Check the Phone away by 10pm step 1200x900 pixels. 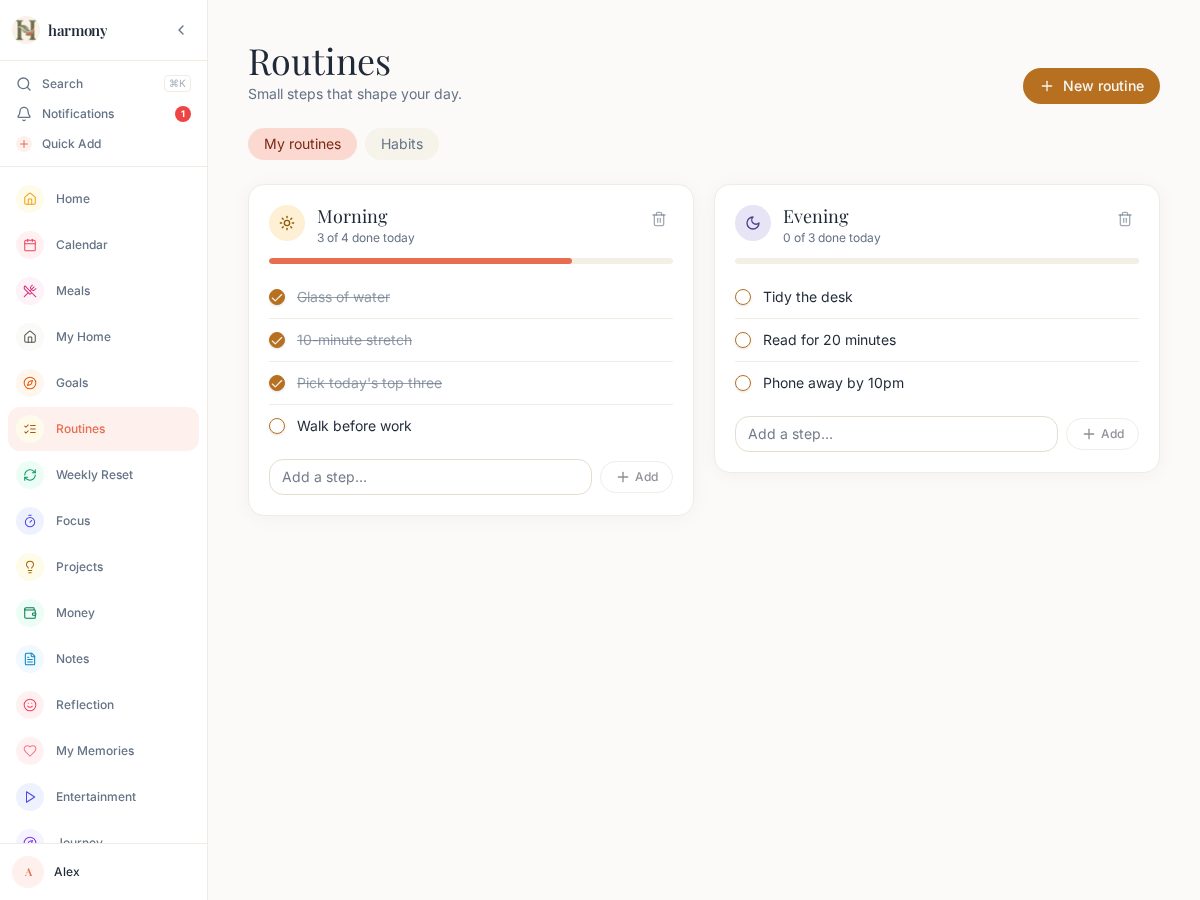[x=743, y=383]
